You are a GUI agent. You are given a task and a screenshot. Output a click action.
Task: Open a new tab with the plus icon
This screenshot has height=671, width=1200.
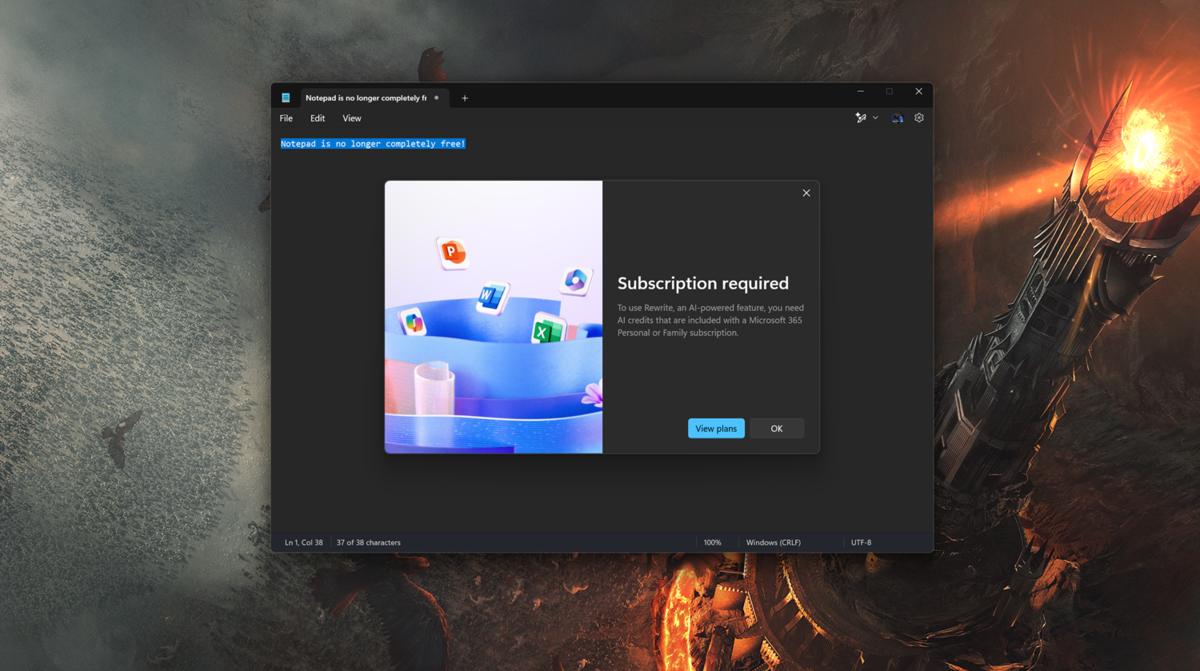coord(464,97)
